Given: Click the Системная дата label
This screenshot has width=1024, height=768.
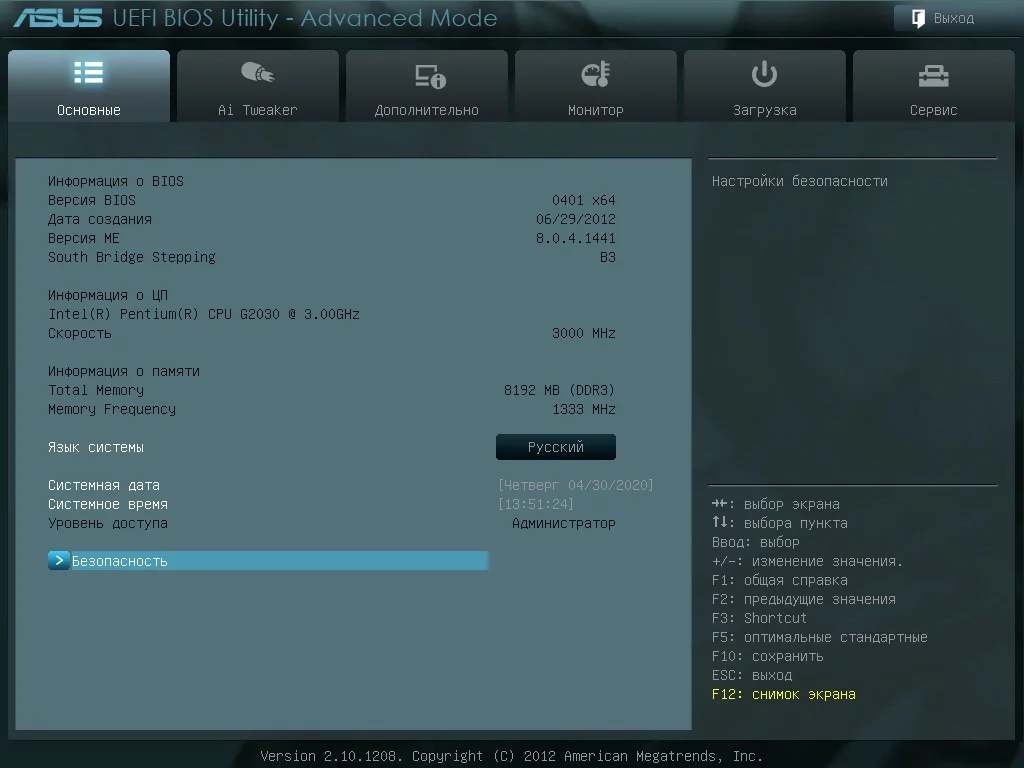Looking at the screenshot, I should coord(104,485).
